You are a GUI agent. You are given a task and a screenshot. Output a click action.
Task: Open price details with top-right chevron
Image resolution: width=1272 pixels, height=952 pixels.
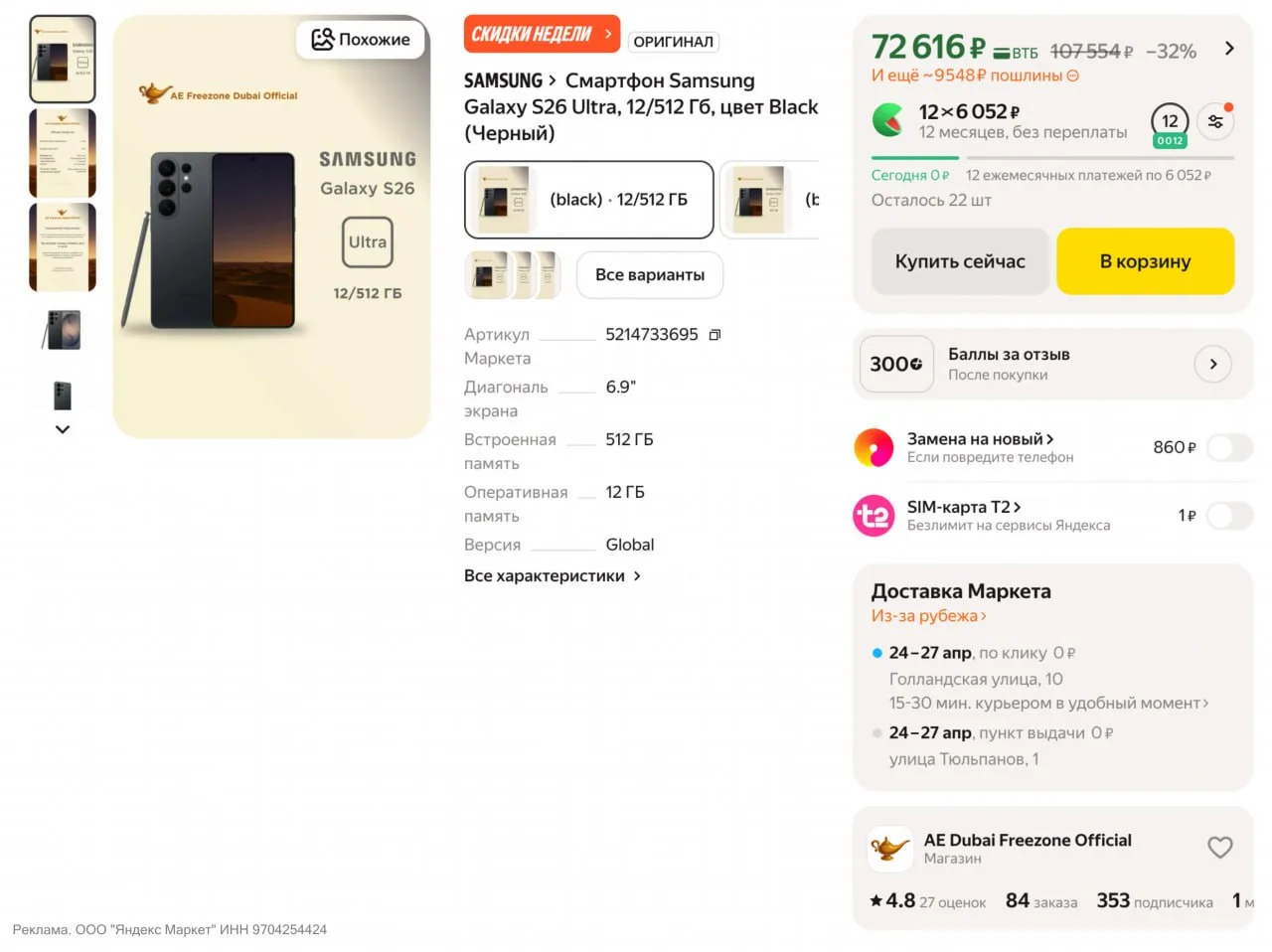pos(1229,48)
